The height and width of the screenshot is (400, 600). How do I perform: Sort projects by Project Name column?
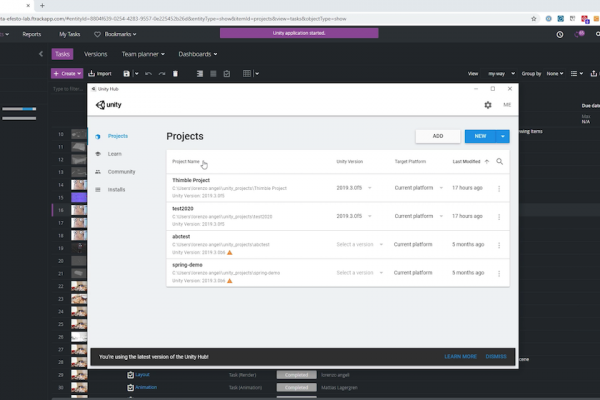[x=186, y=162]
